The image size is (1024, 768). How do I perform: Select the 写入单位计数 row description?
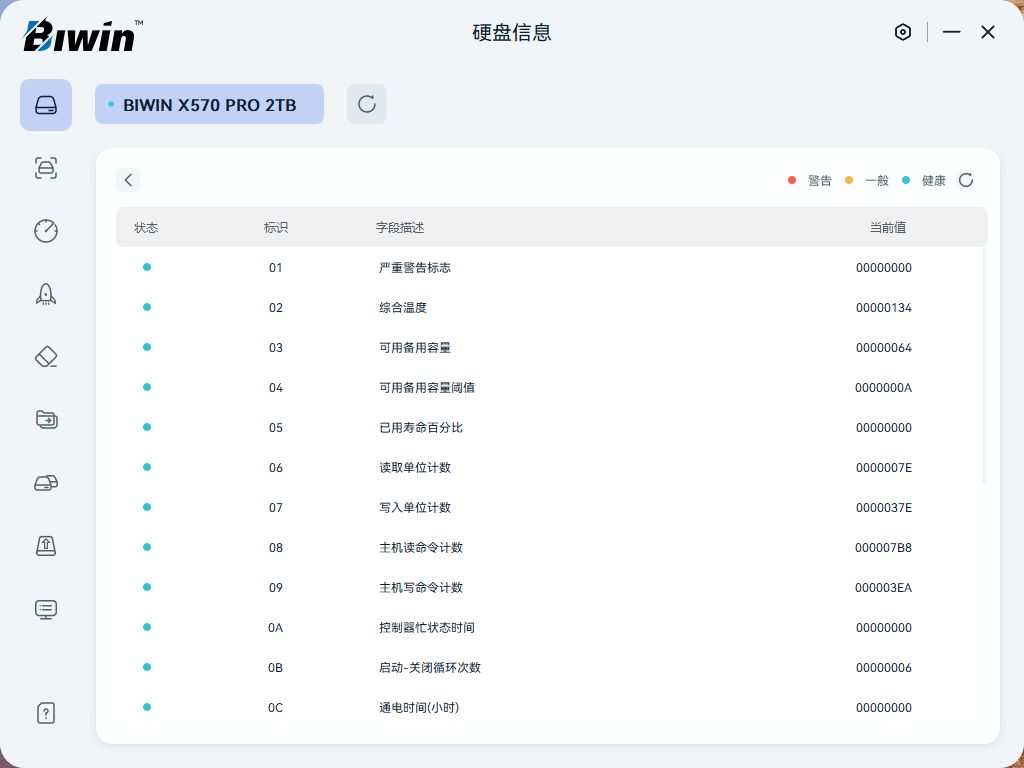pyautogui.click(x=415, y=507)
